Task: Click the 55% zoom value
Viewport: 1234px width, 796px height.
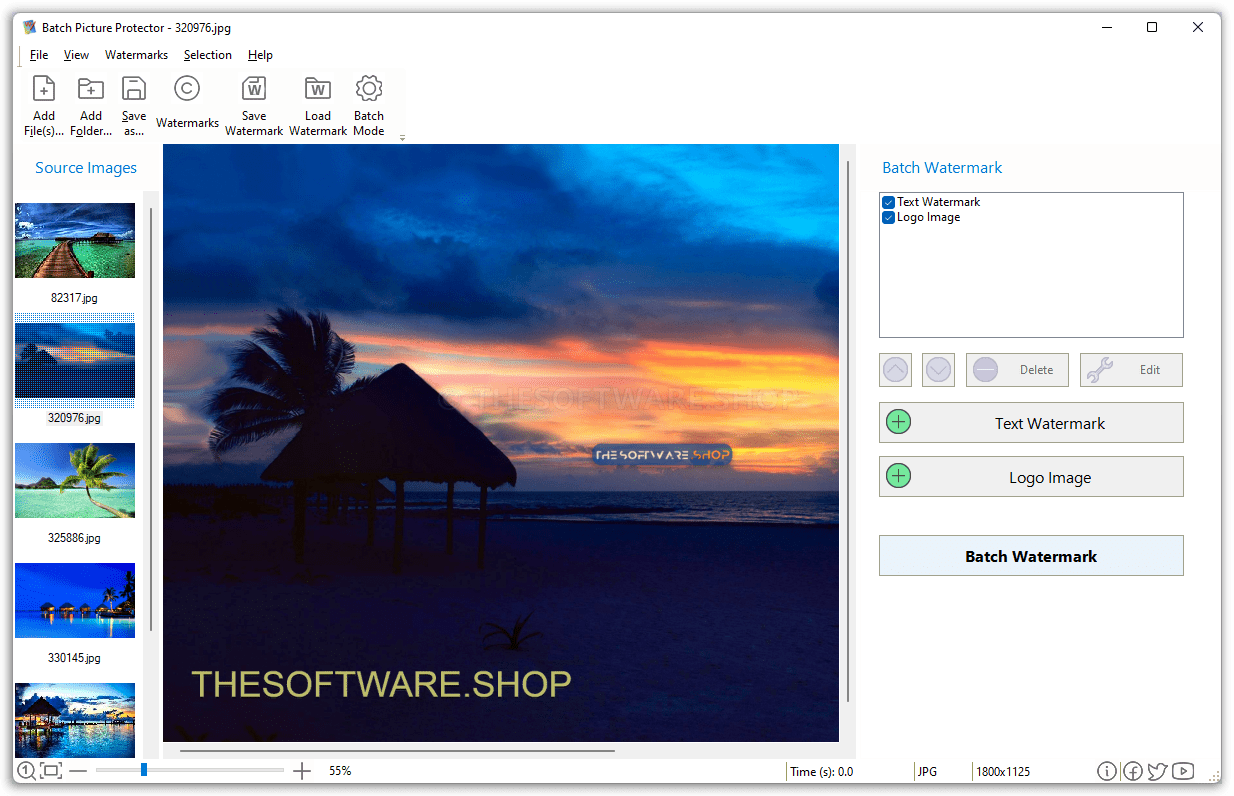Action: (x=340, y=771)
